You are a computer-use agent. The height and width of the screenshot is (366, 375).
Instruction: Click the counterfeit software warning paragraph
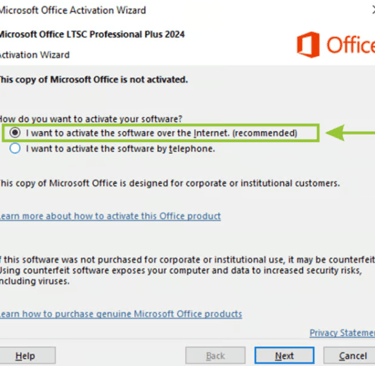click(x=187, y=270)
